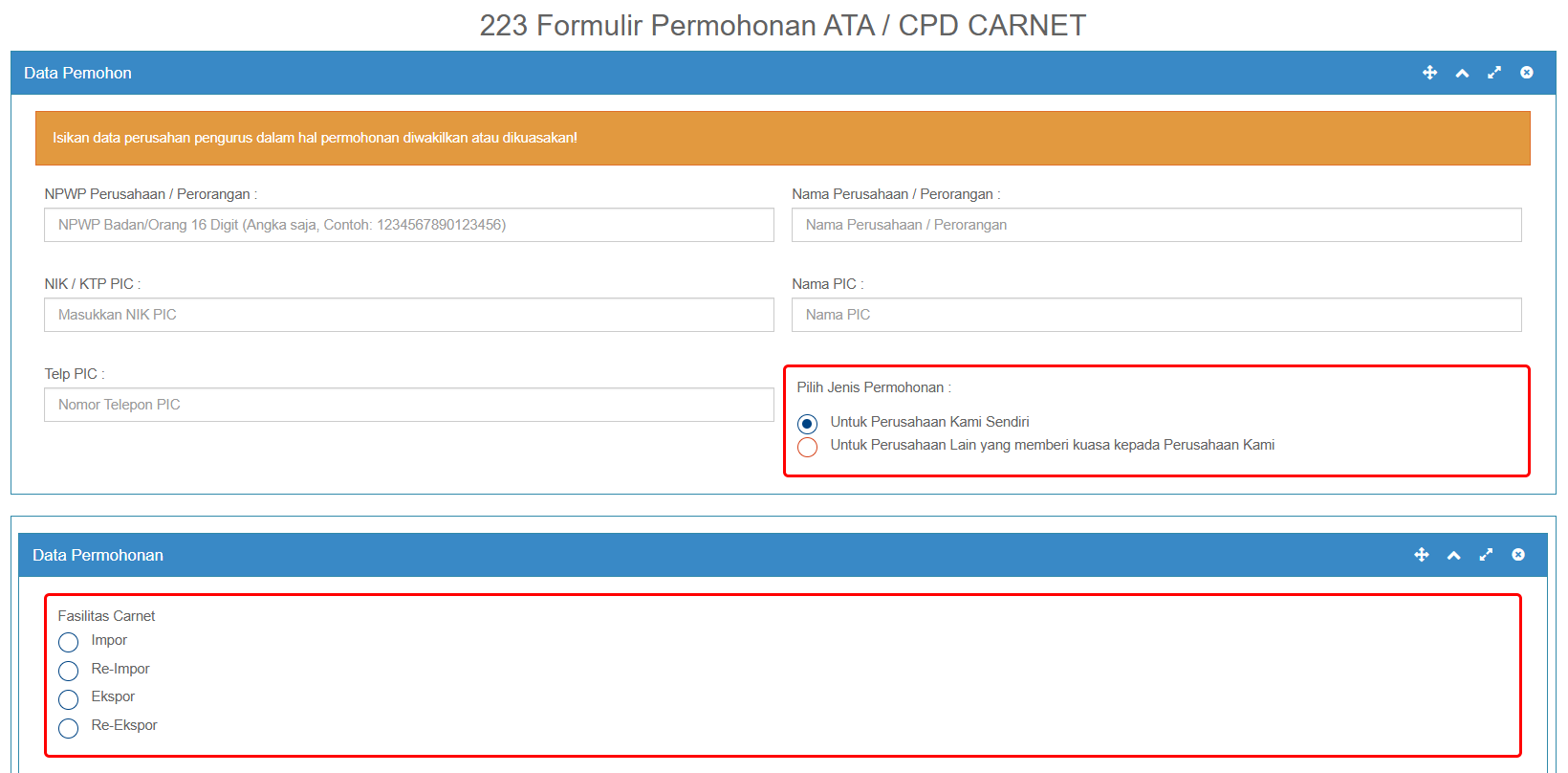Select Re-Ekspor radio button

[x=69, y=728]
